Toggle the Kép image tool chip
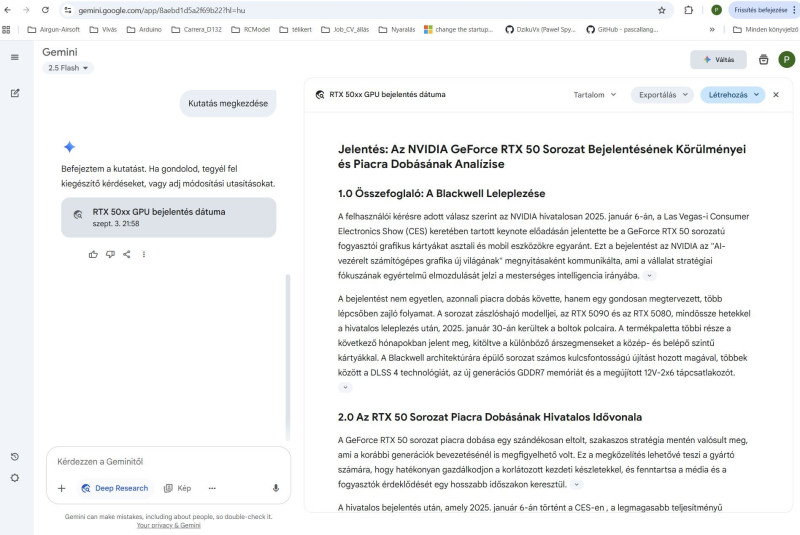 178,488
